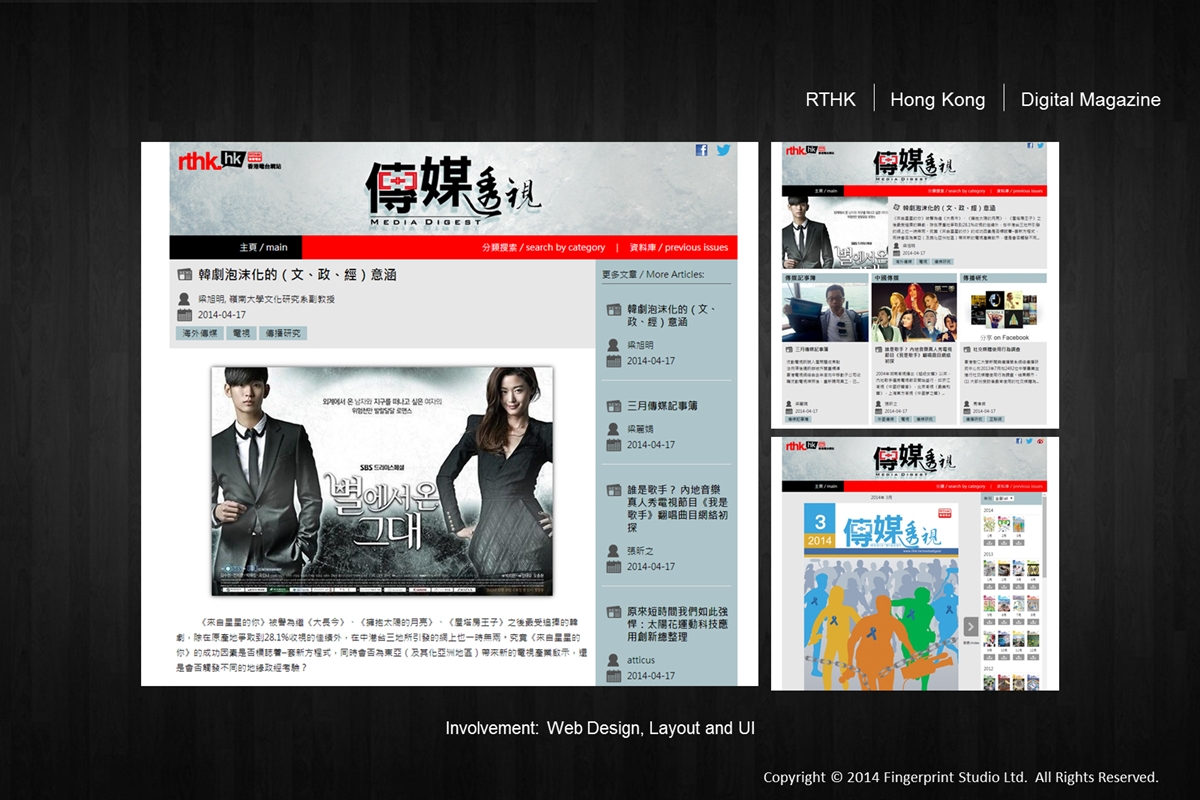Click sidebar article icon beside 三月傳媒記事簿
1200x800 pixels.
(x=614, y=407)
